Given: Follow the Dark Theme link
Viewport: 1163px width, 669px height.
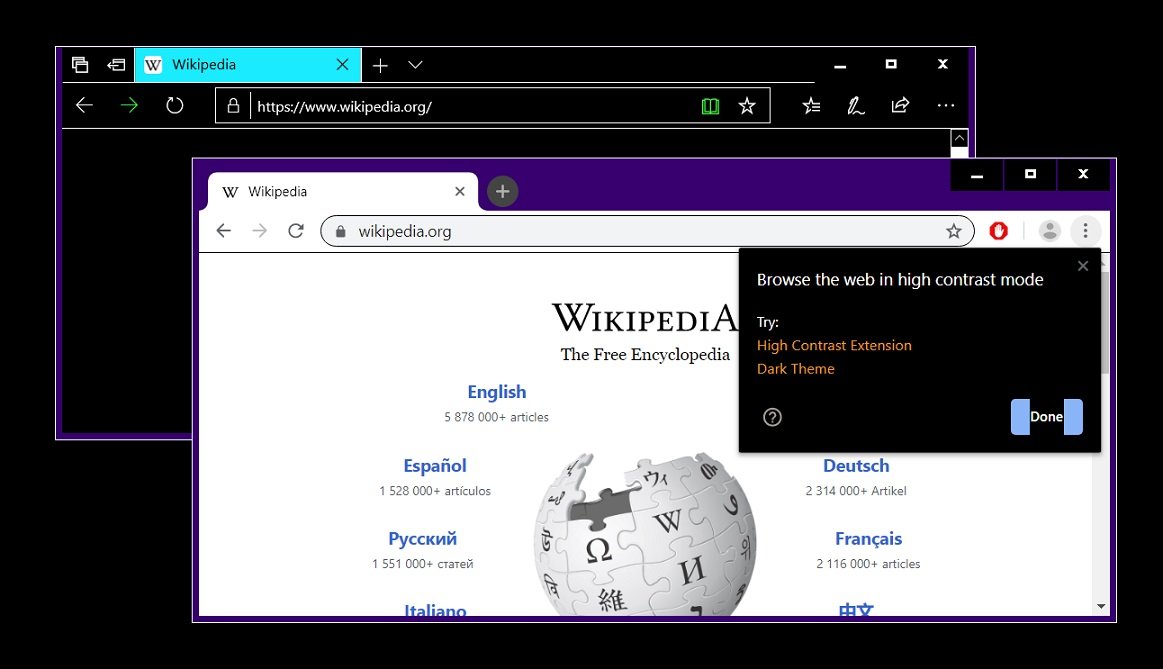Looking at the screenshot, I should pos(795,369).
